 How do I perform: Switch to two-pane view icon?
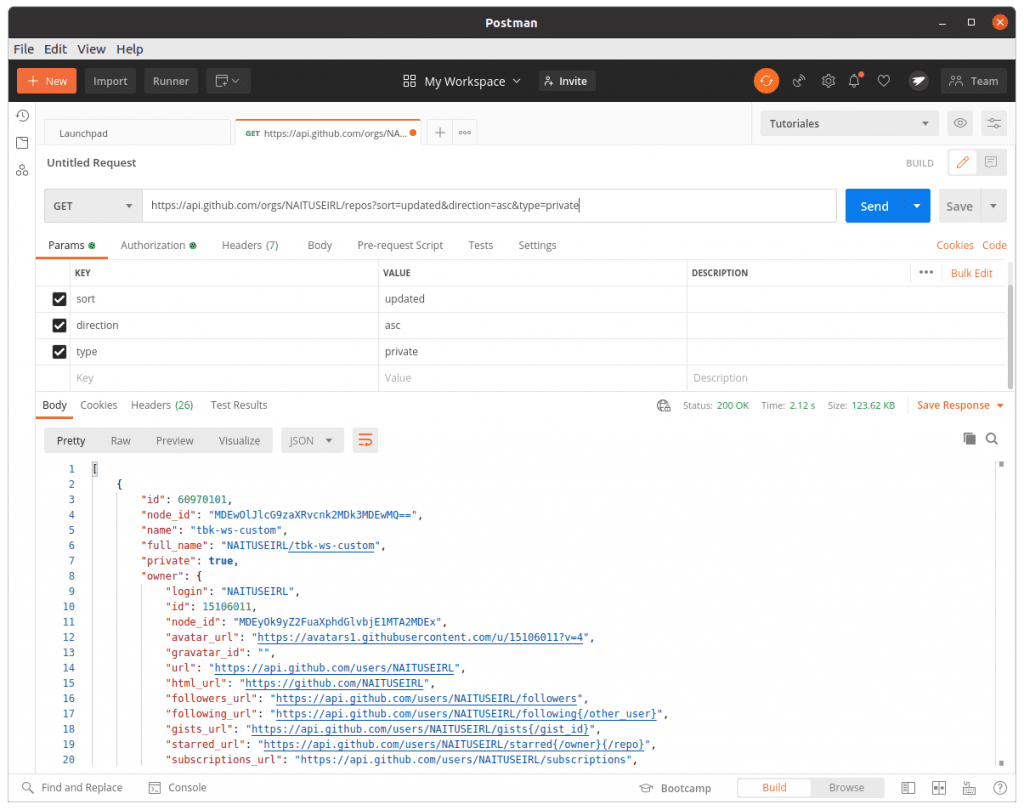coord(939,788)
